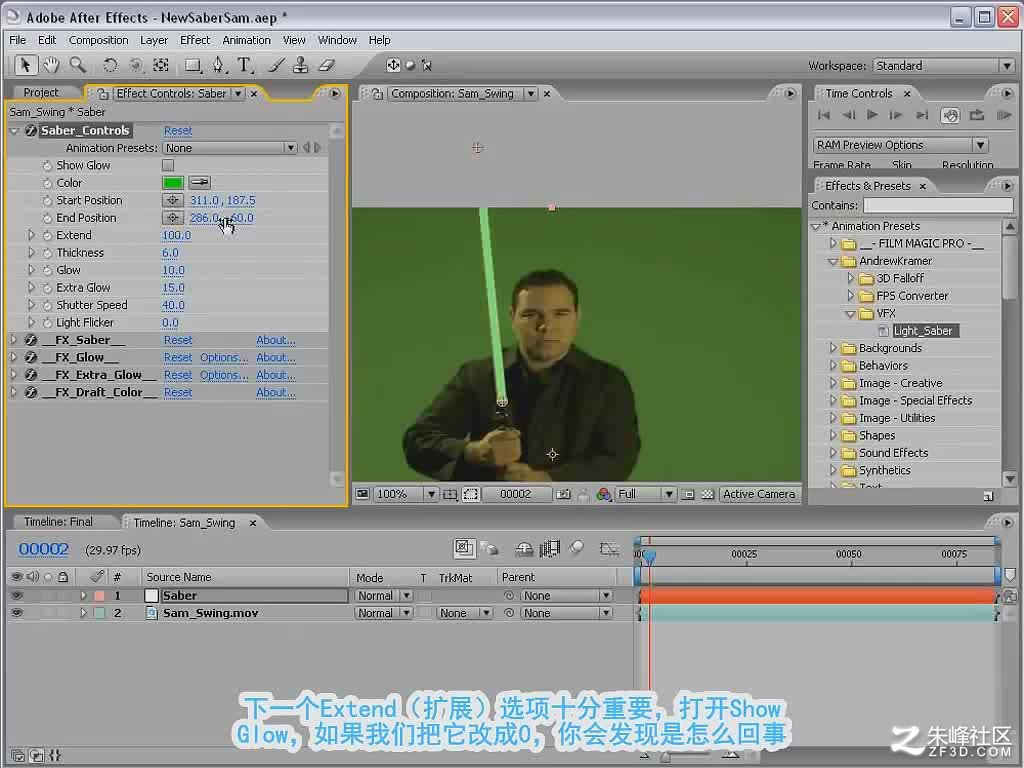Select the Hand tool
This screenshot has height=768, width=1024.
[51, 65]
